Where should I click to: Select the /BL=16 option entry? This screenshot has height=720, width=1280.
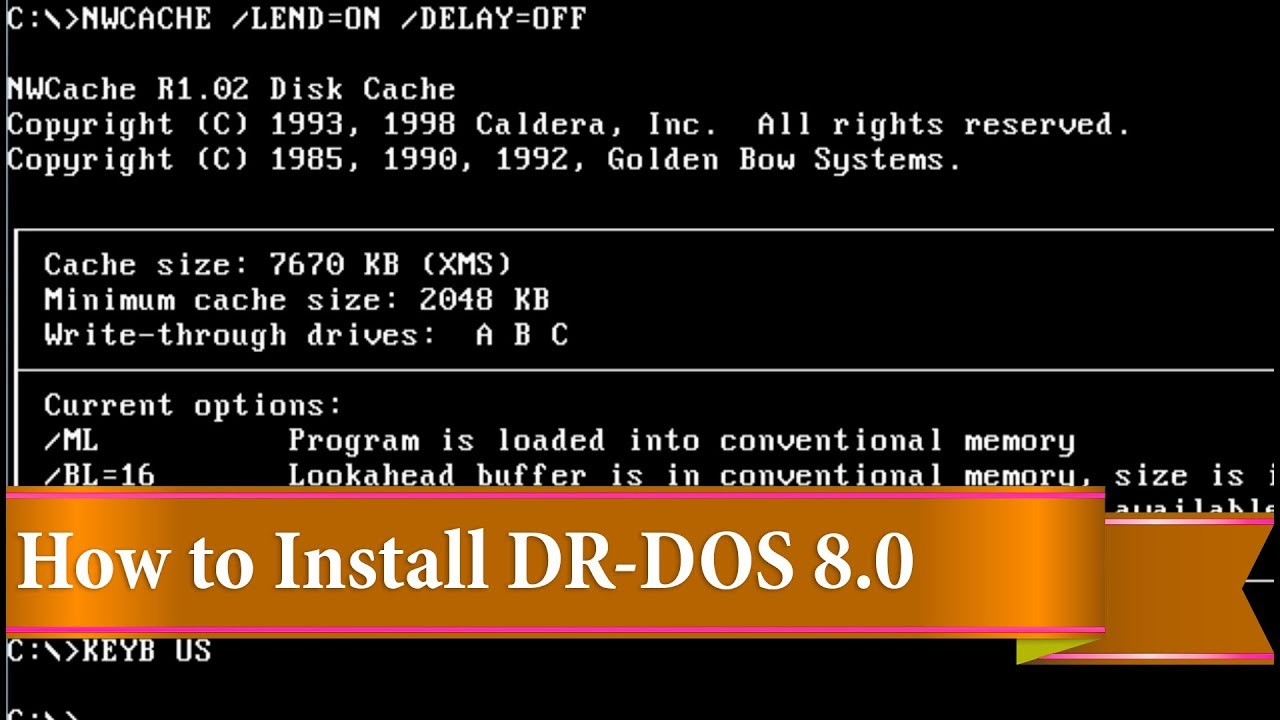tap(99, 474)
